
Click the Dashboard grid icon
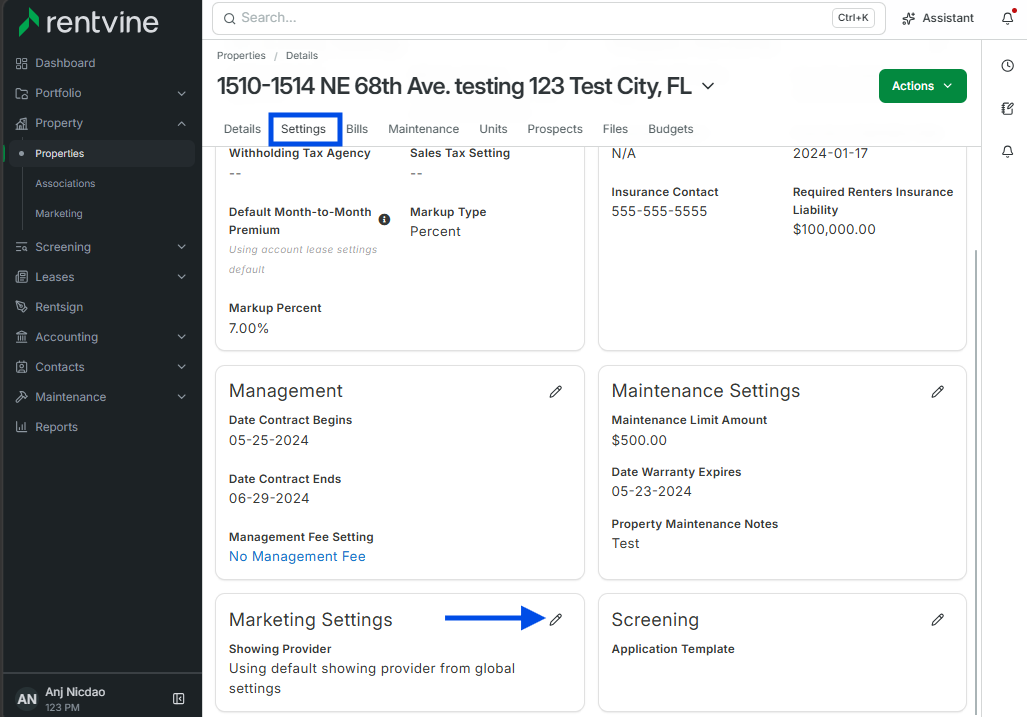22,63
